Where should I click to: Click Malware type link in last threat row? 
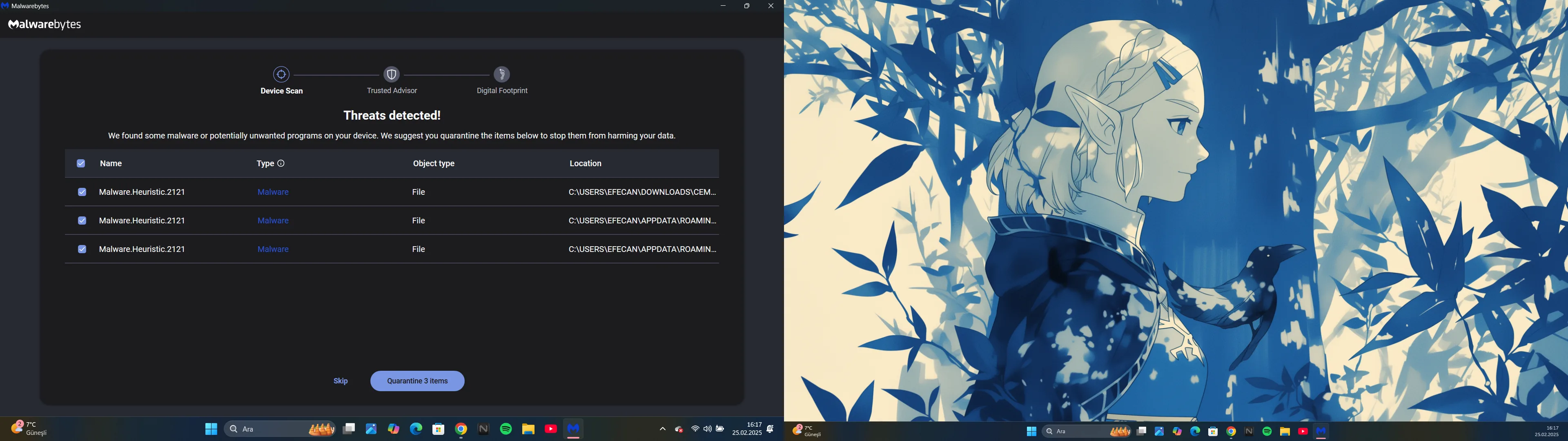[x=273, y=249]
